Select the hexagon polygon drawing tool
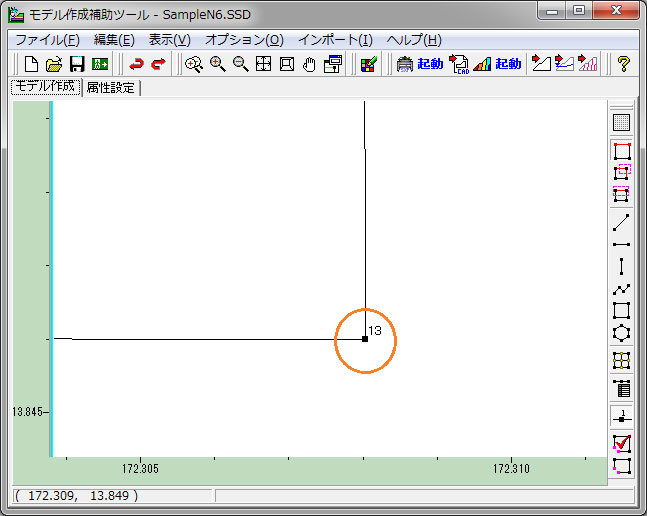The height and width of the screenshot is (516, 647). click(621, 333)
